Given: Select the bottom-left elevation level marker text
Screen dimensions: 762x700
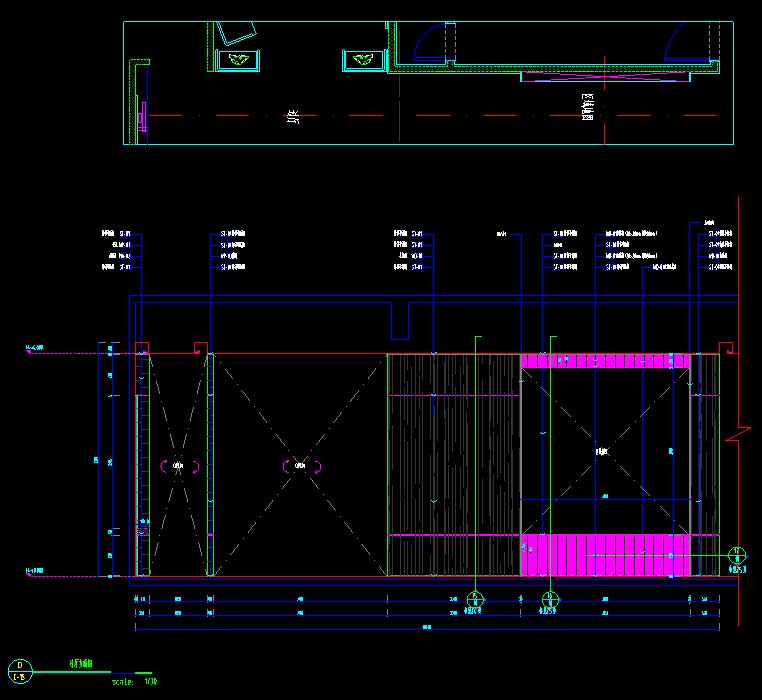Looking at the screenshot, I should tap(34, 571).
